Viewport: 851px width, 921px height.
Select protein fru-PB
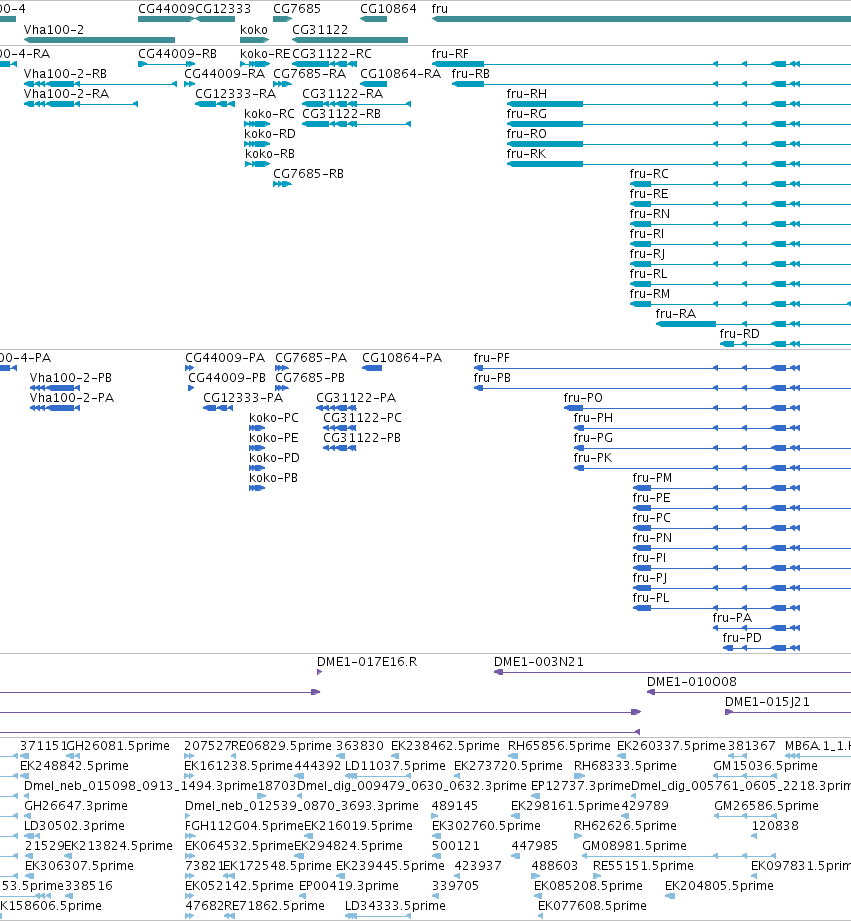click(492, 378)
